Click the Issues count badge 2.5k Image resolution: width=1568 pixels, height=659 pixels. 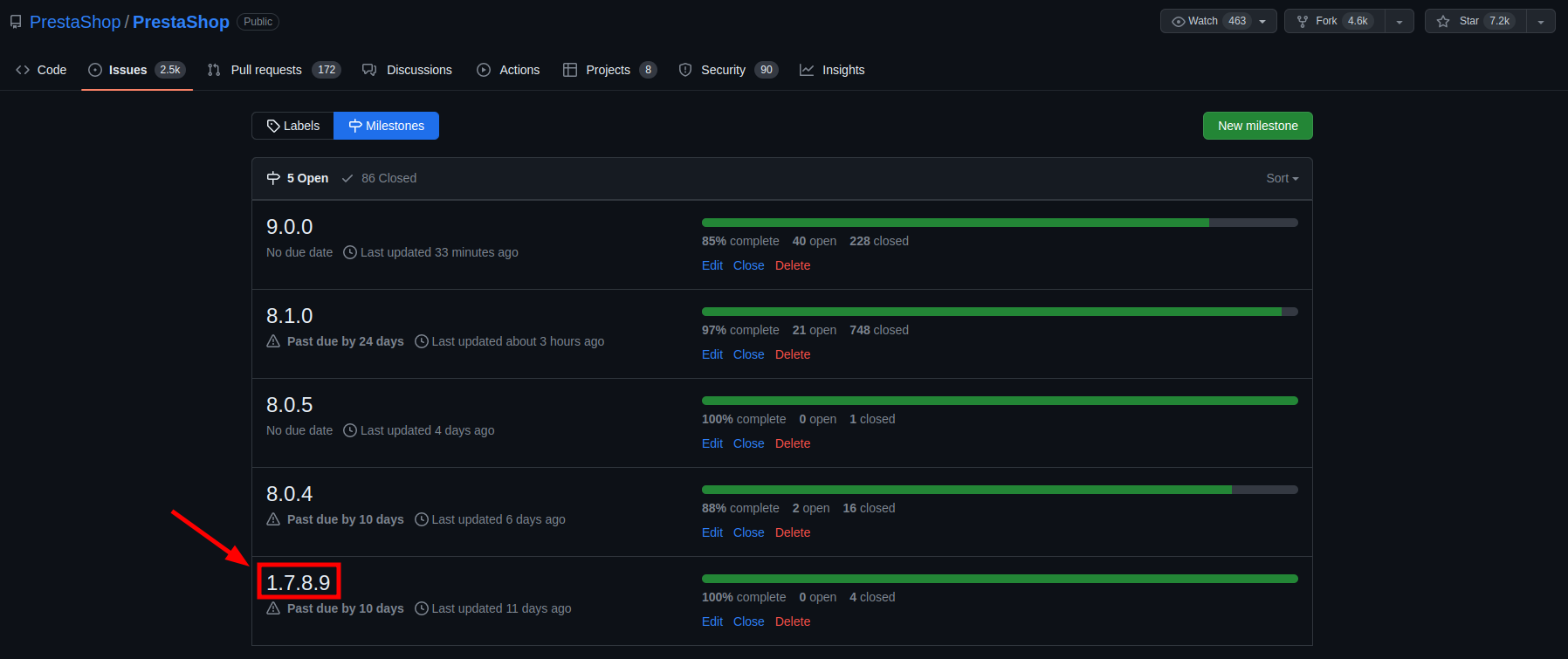point(170,70)
